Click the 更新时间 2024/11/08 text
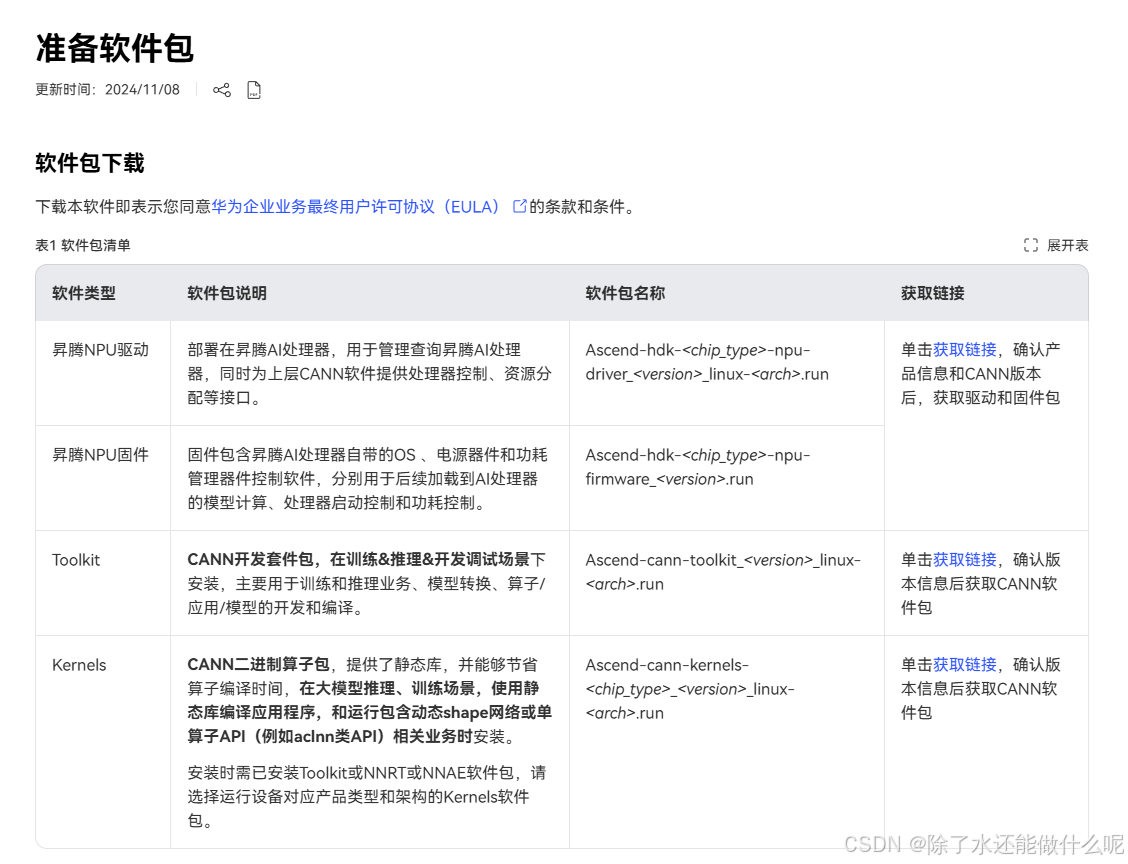The width and height of the screenshot is (1128, 864). pos(107,90)
